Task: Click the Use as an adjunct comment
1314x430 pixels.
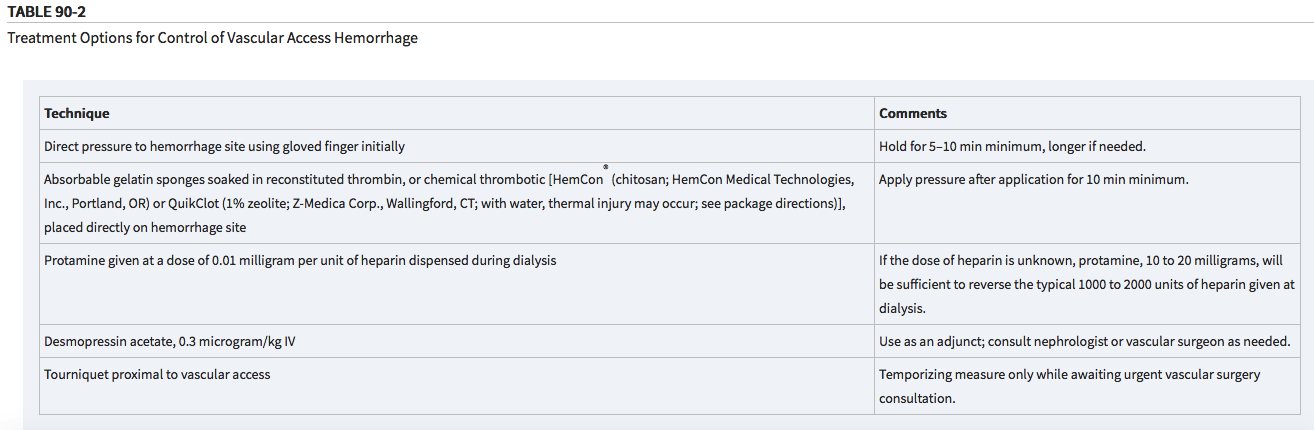Action: click(1084, 341)
